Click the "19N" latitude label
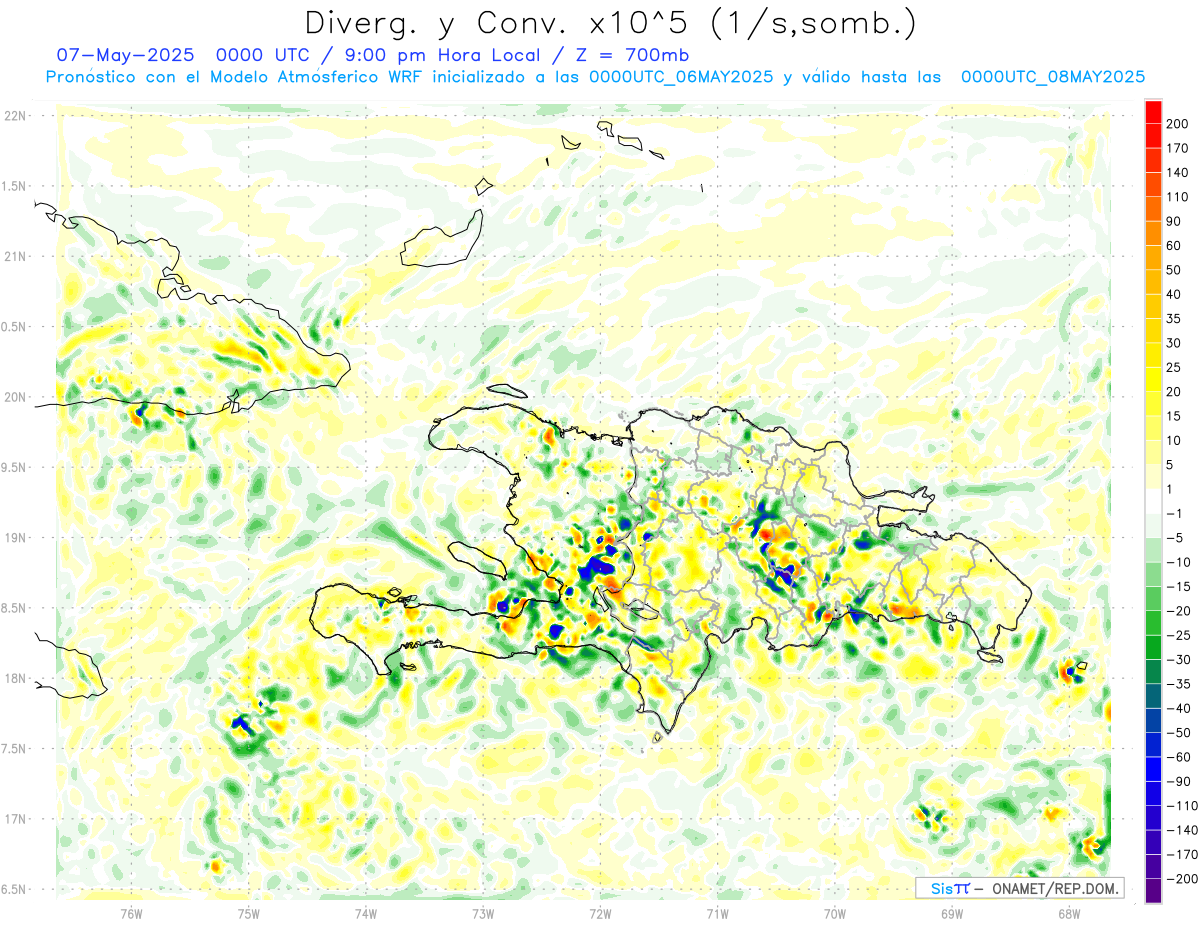Viewport: 1200px width, 927px height. click(16, 538)
